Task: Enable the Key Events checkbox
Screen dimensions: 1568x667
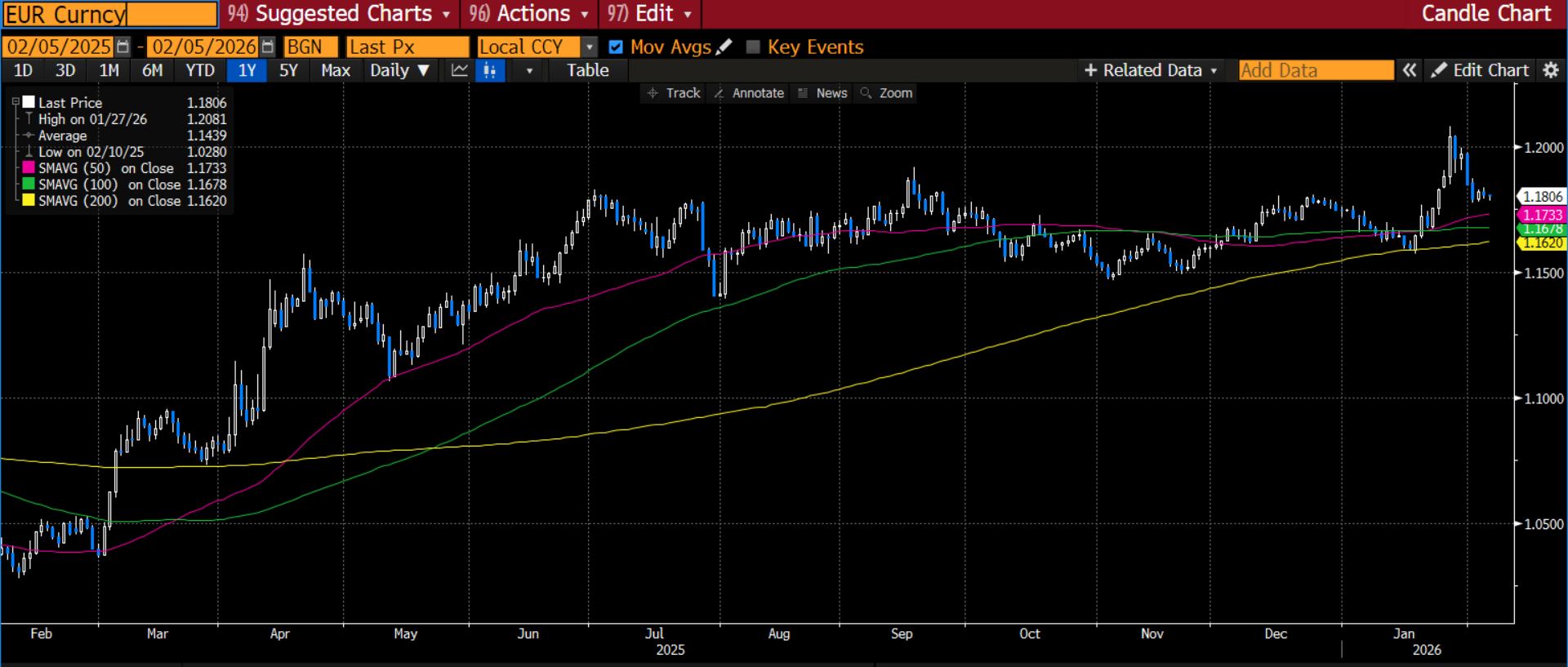Action: [753, 47]
